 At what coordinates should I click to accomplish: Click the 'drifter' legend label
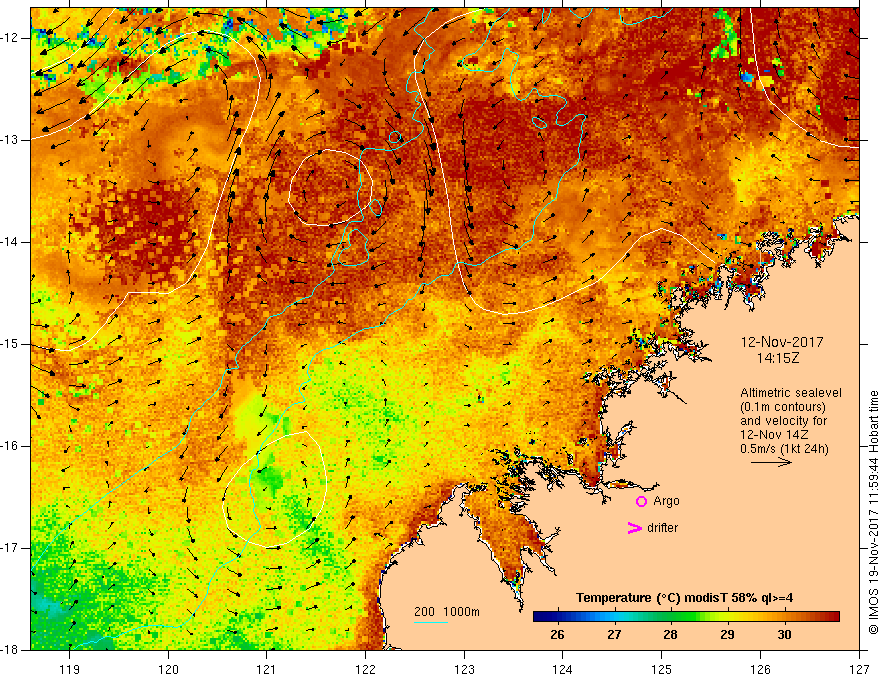[662, 528]
